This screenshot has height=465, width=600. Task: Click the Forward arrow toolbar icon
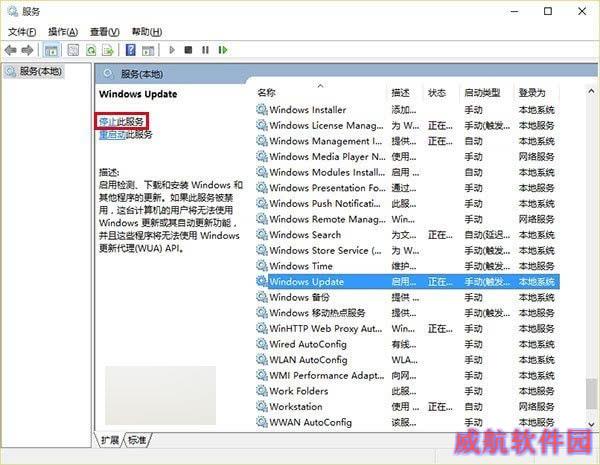[28, 50]
